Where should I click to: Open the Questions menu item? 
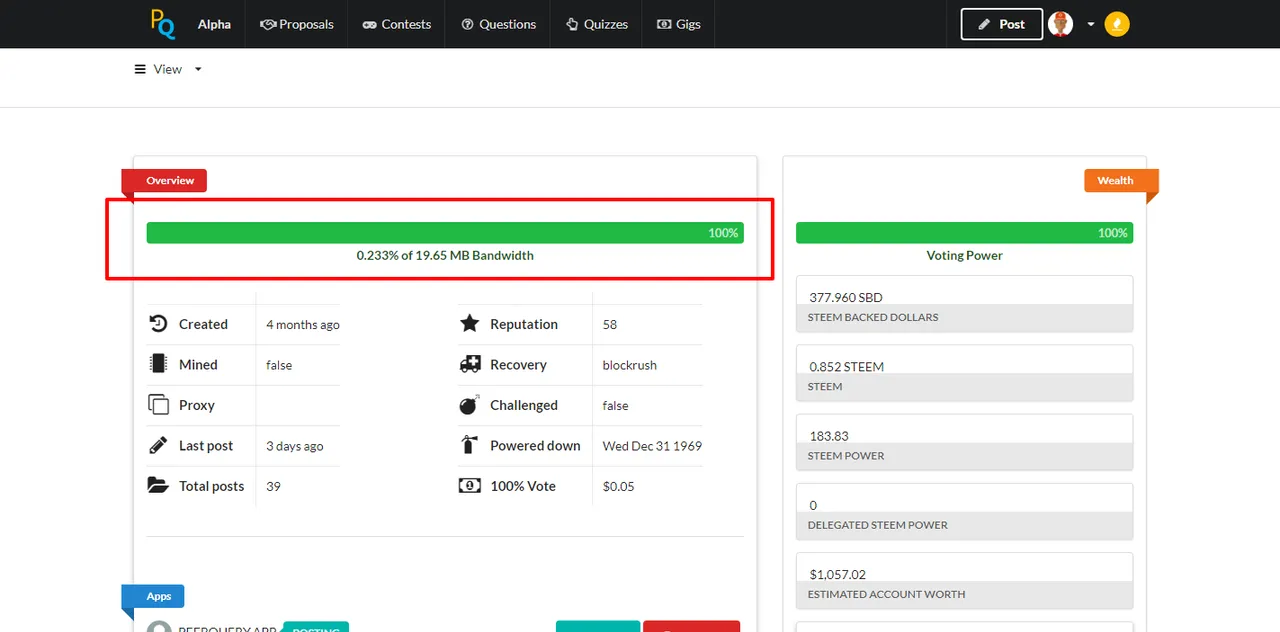click(498, 24)
